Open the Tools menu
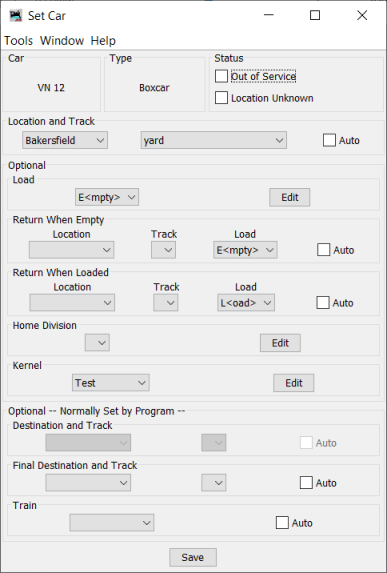387x573 pixels. click(x=18, y=41)
